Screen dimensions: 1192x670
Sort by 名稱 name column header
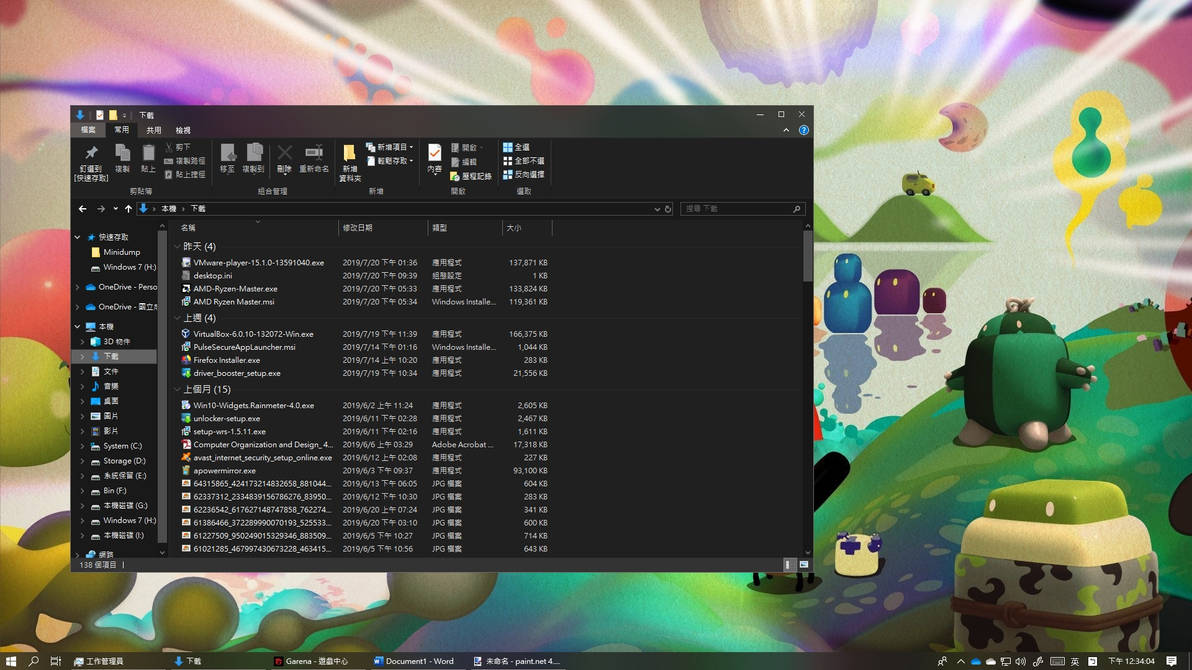(x=257, y=227)
